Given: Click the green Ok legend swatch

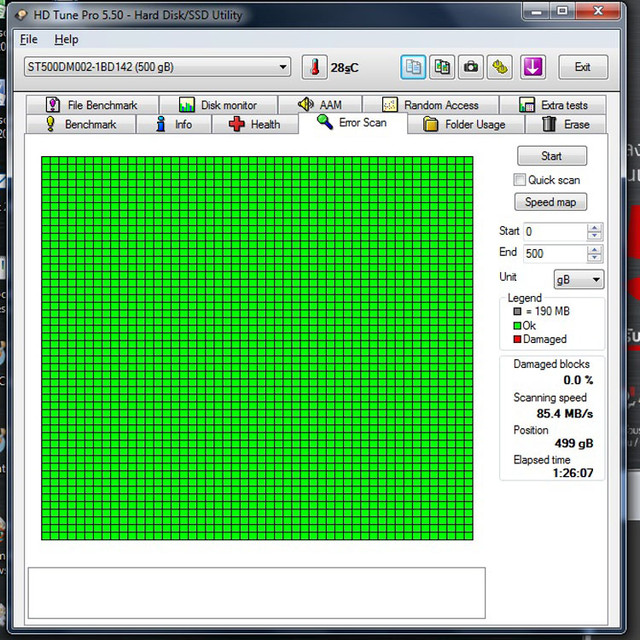Looking at the screenshot, I should pos(517,326).
